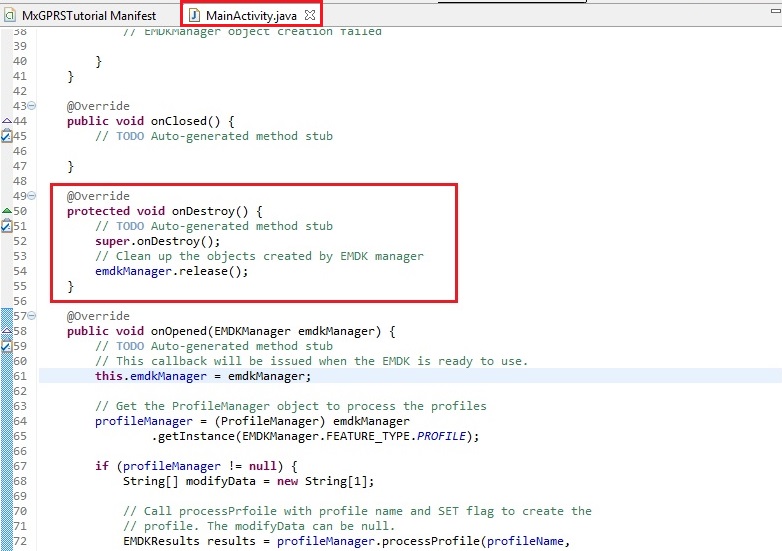Click the Java file icon on MainActivity.java tab

coord(194,16)
